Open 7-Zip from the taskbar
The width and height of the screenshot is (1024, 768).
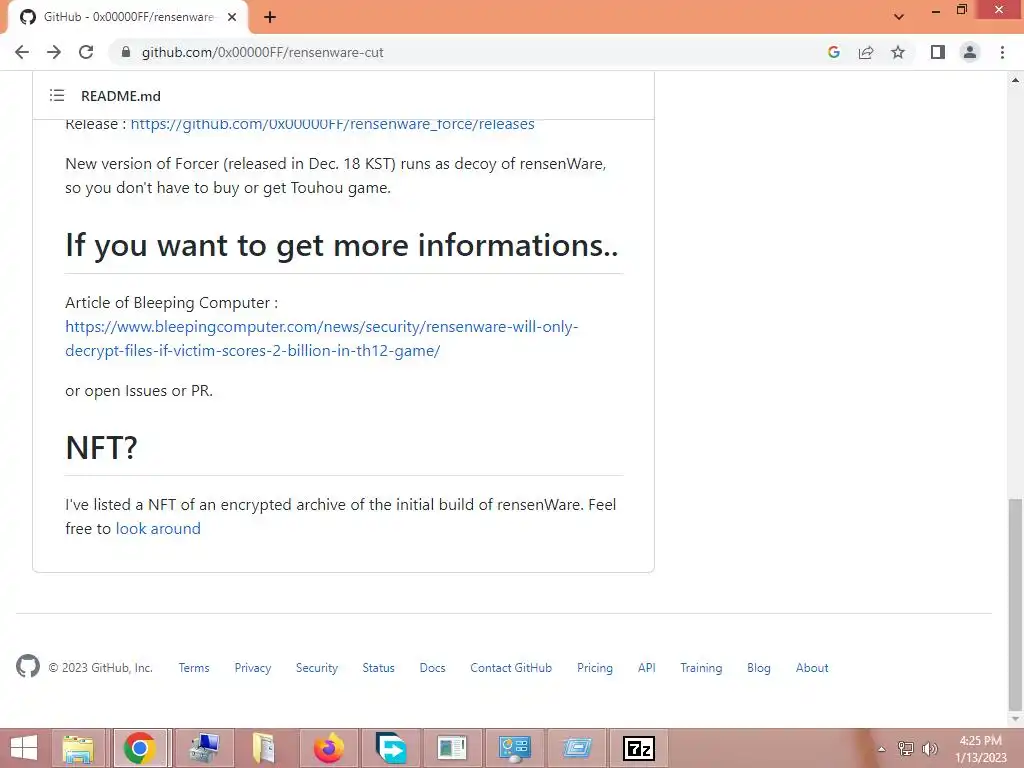coord(639,748)
